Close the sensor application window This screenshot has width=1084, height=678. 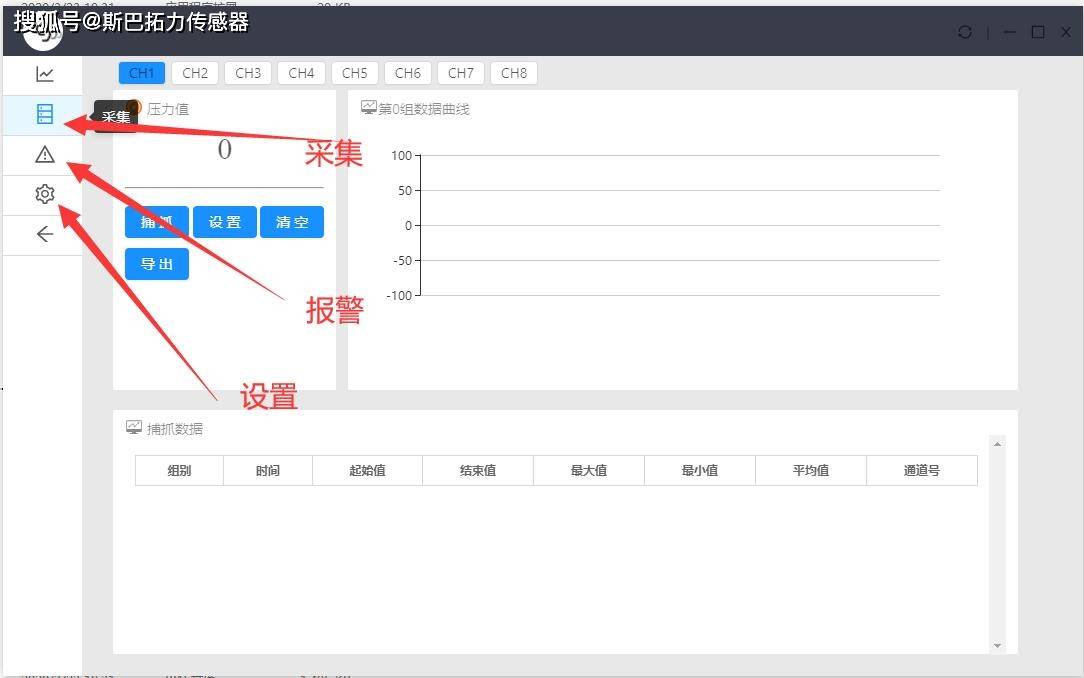pos(1066,32)
